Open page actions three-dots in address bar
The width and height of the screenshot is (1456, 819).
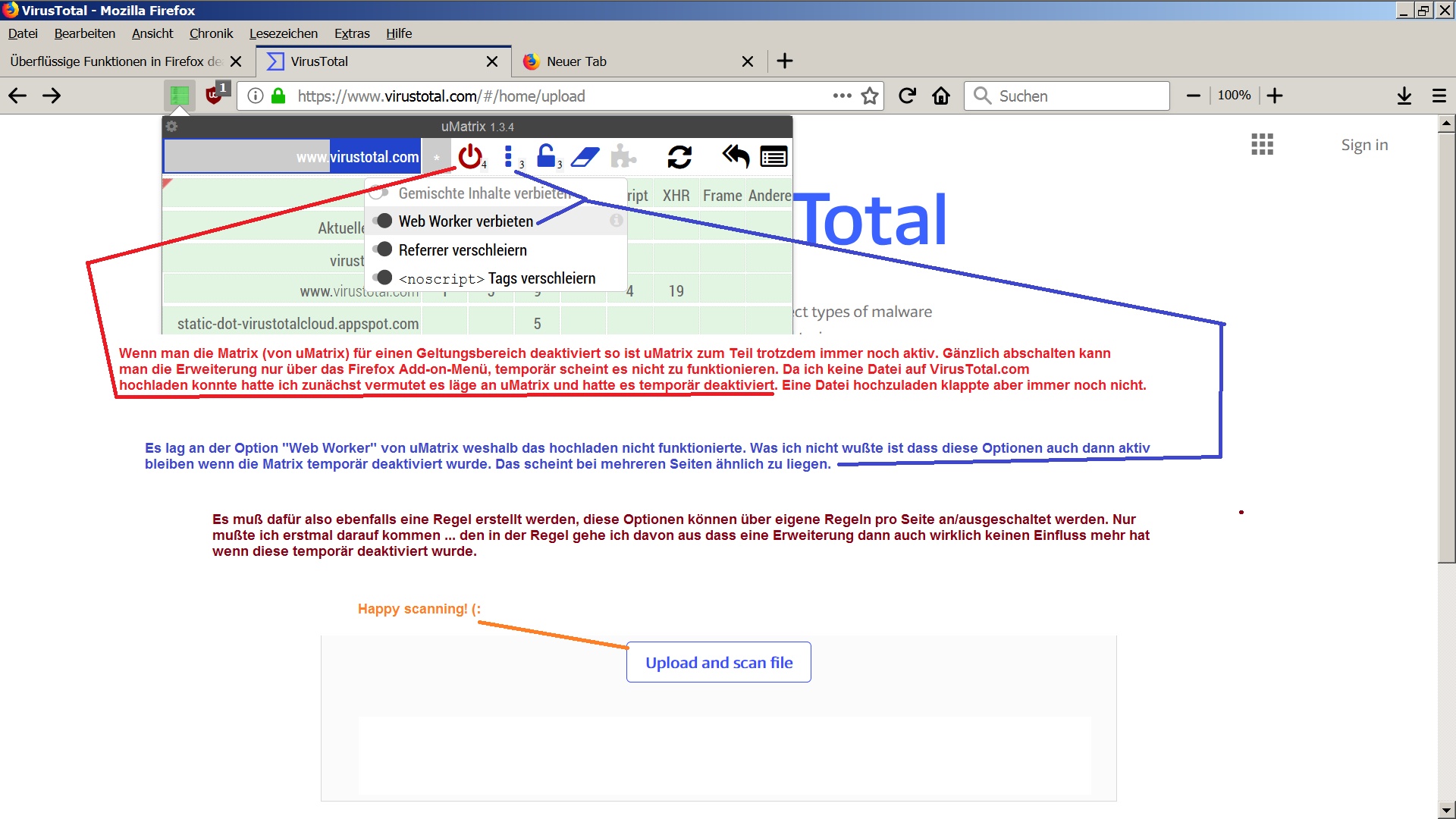842,96
